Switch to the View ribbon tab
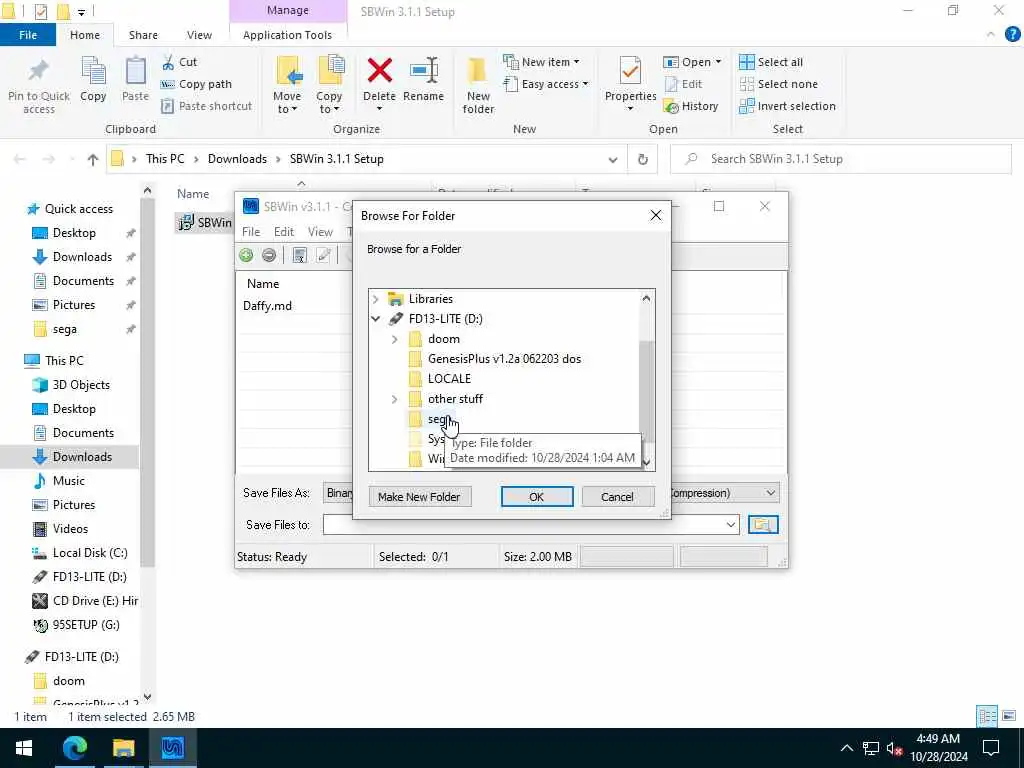Image resolution: width=1024 pixels, height=768 pixels. point(199,35)
